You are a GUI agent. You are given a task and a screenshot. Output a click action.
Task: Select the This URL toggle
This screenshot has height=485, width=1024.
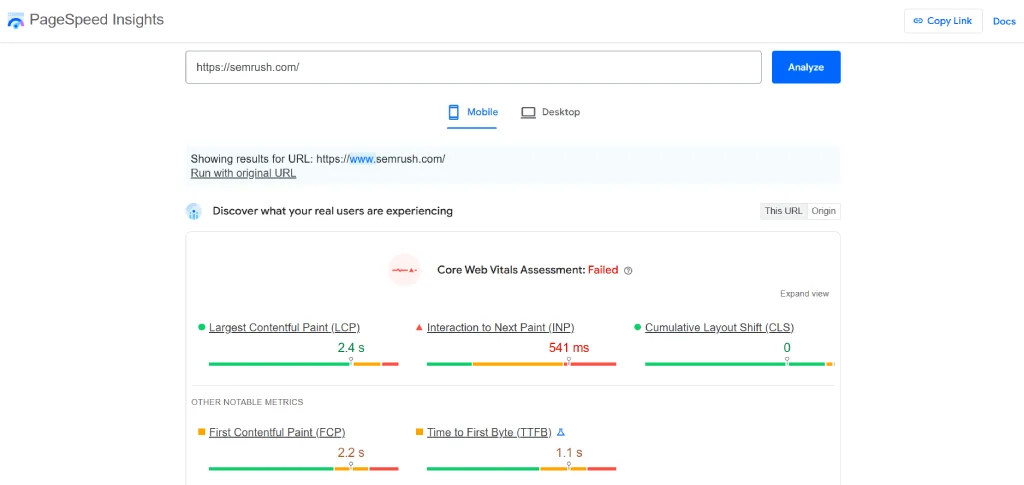tap(783, 211)
